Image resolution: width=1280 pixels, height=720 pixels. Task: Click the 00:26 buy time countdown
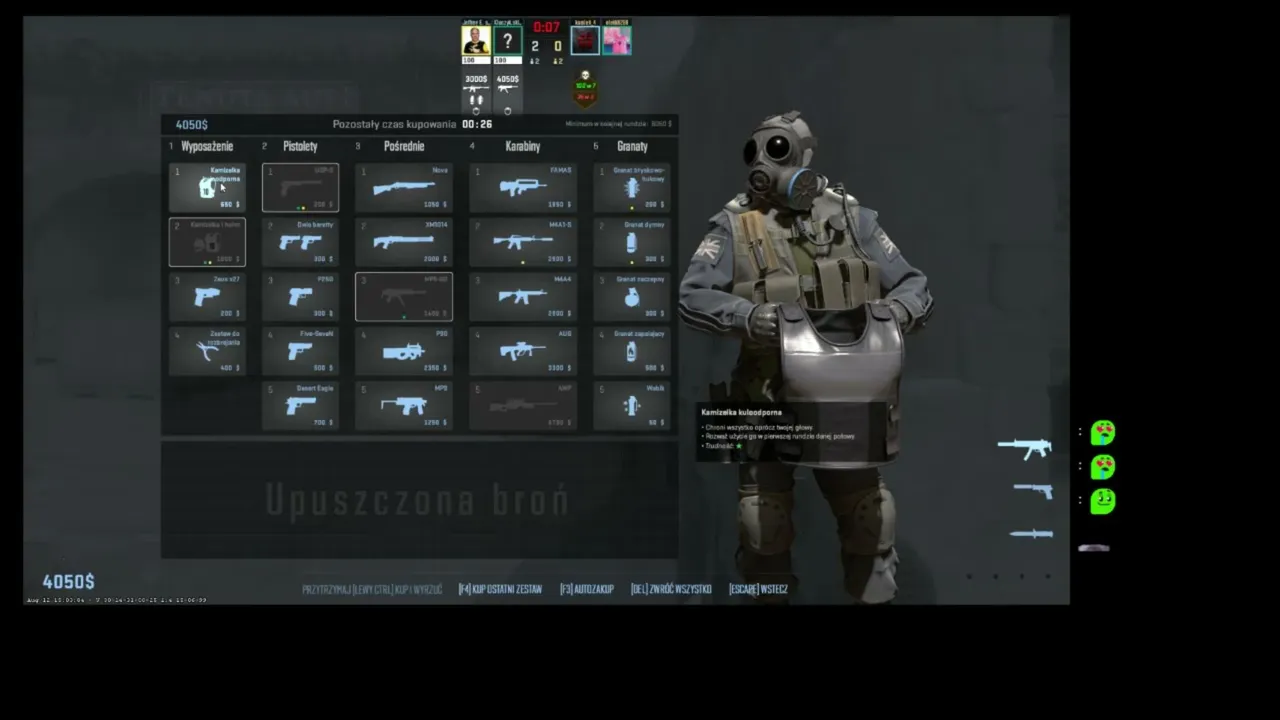[477, 124]
